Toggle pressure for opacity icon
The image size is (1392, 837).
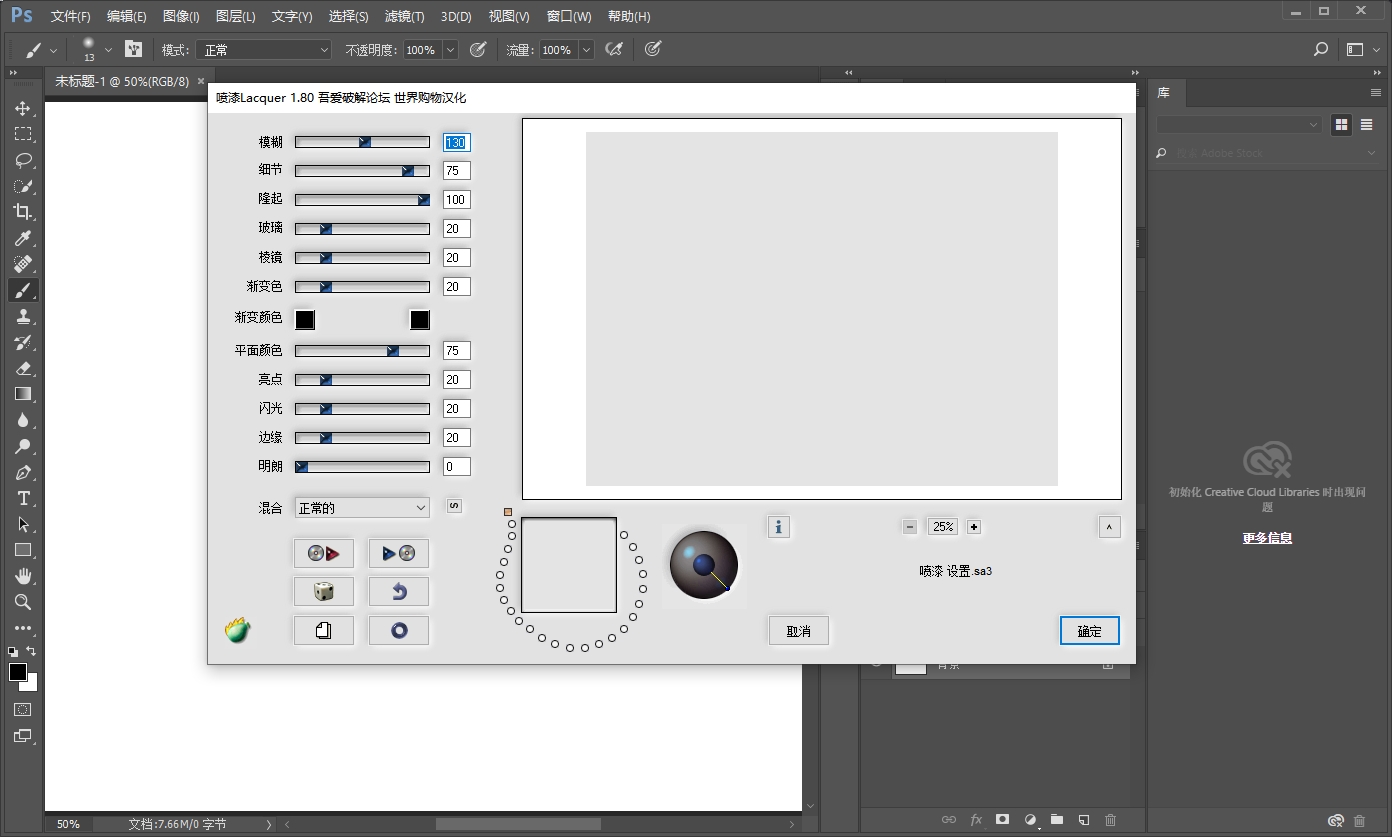point(478,49)
